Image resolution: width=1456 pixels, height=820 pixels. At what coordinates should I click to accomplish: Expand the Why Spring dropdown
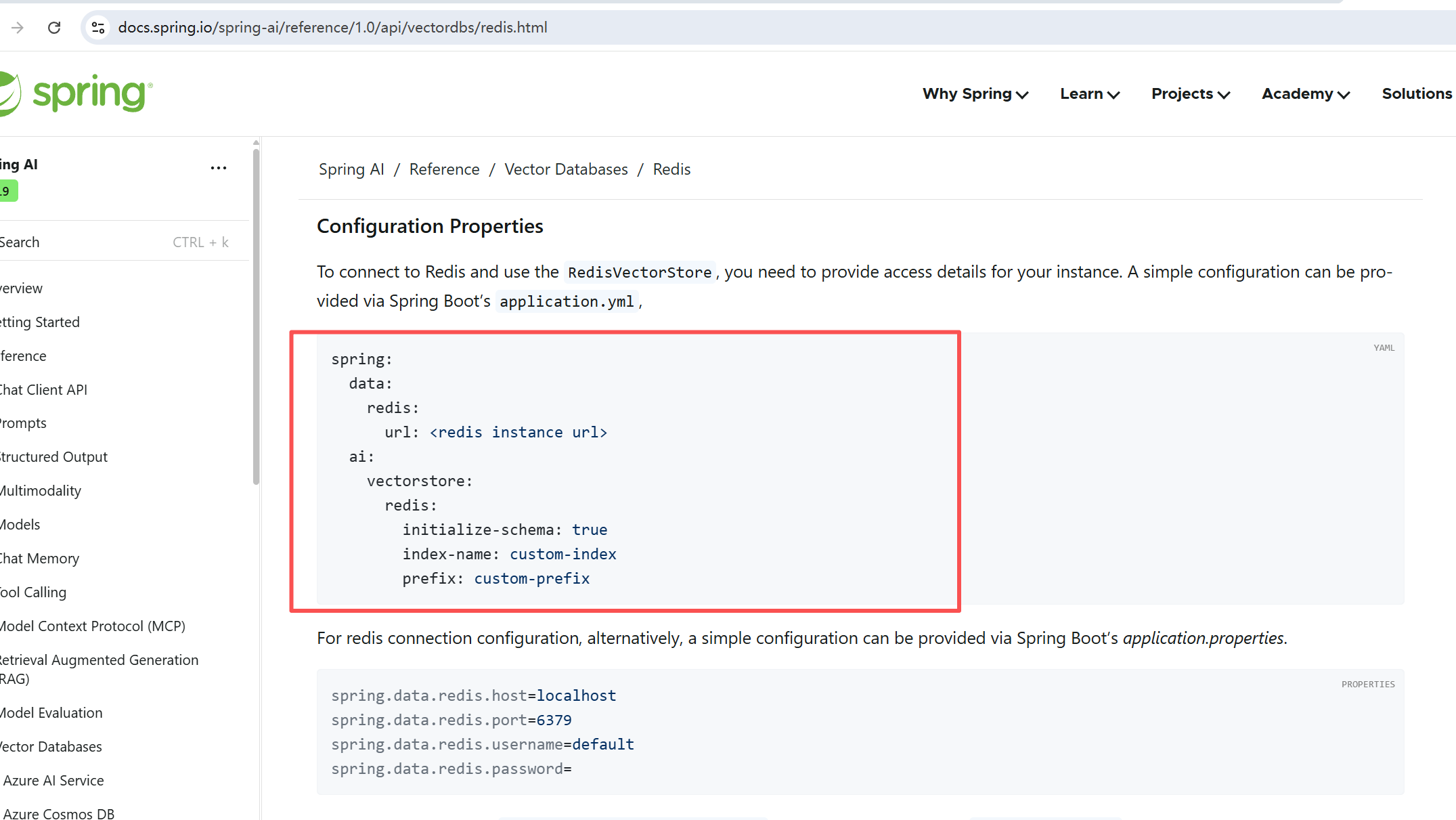point(975,94)
